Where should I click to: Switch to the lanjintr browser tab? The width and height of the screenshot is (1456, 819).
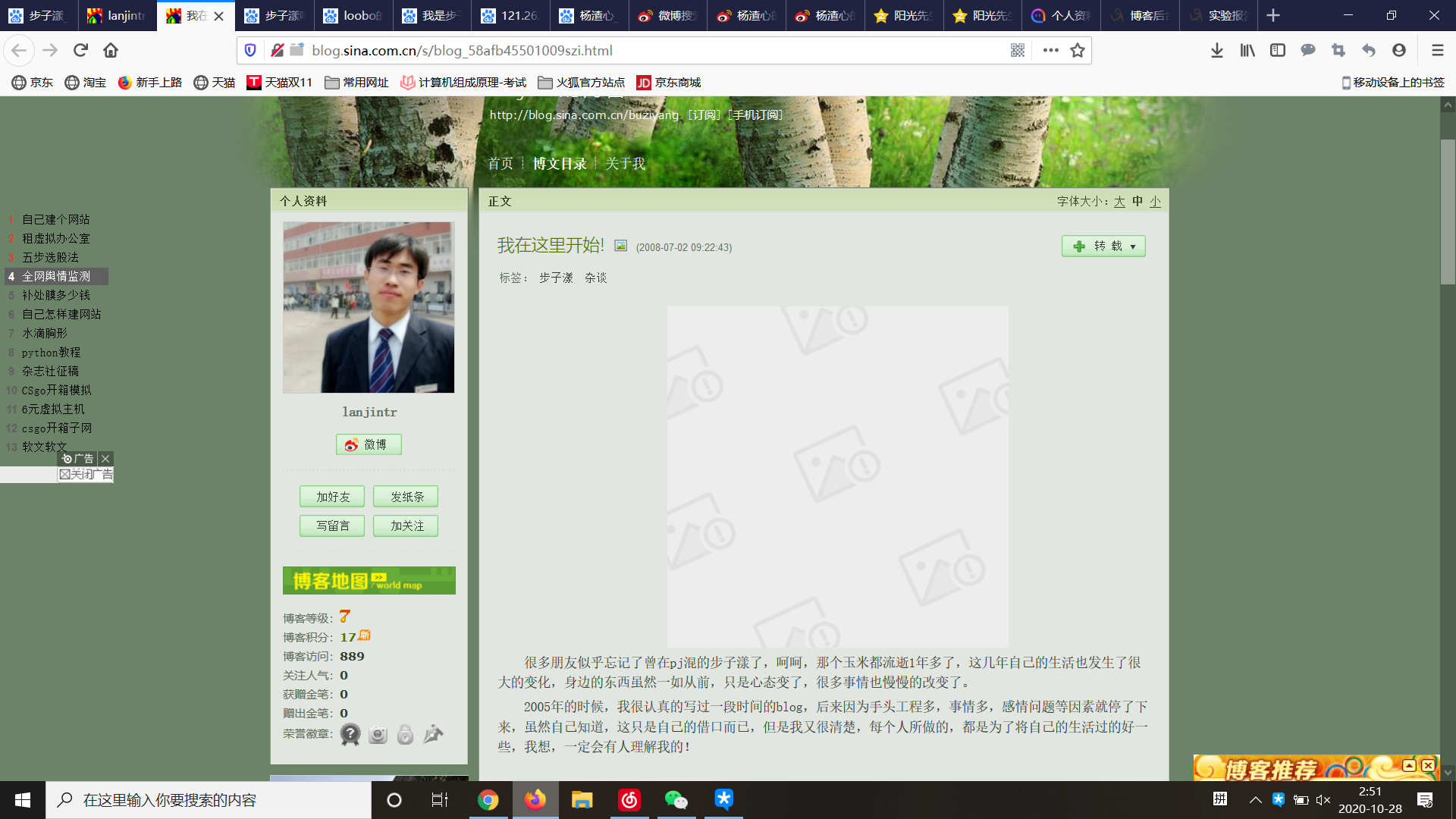(118, 15)
